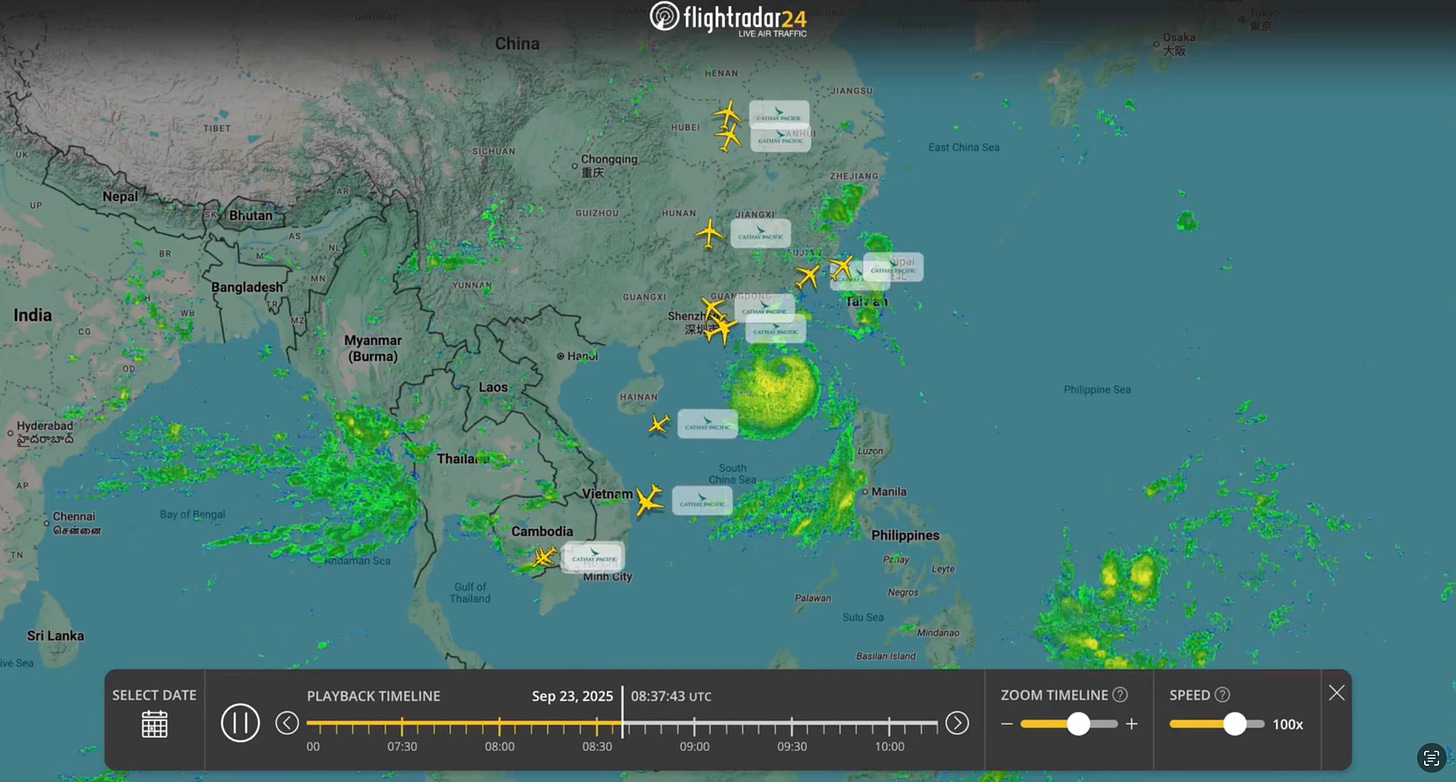Step timeline forward with right arrow
Screen dimensions: 1456x782
pos(957,723)
